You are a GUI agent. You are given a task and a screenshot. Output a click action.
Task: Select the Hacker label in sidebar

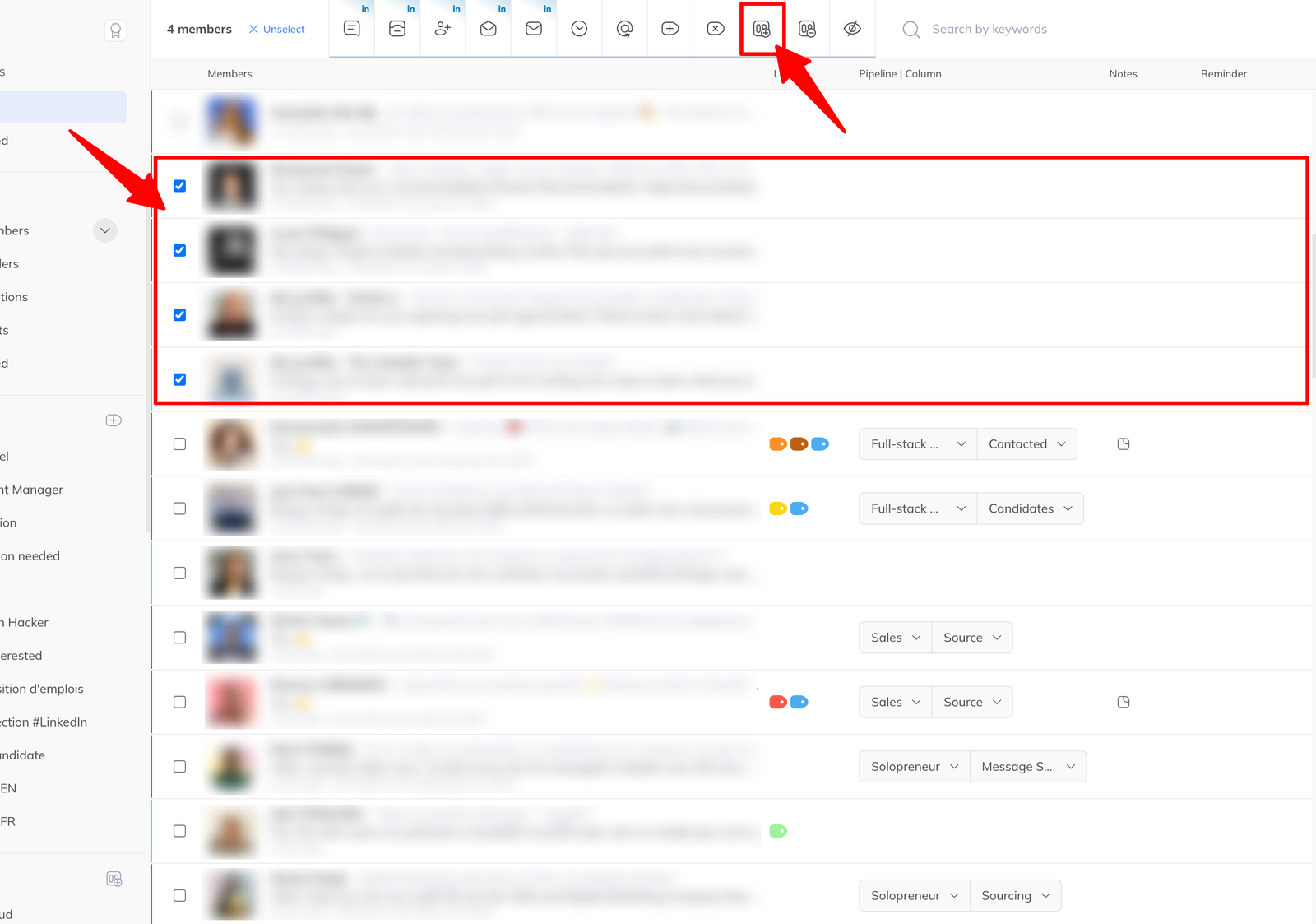click(25, 622)
